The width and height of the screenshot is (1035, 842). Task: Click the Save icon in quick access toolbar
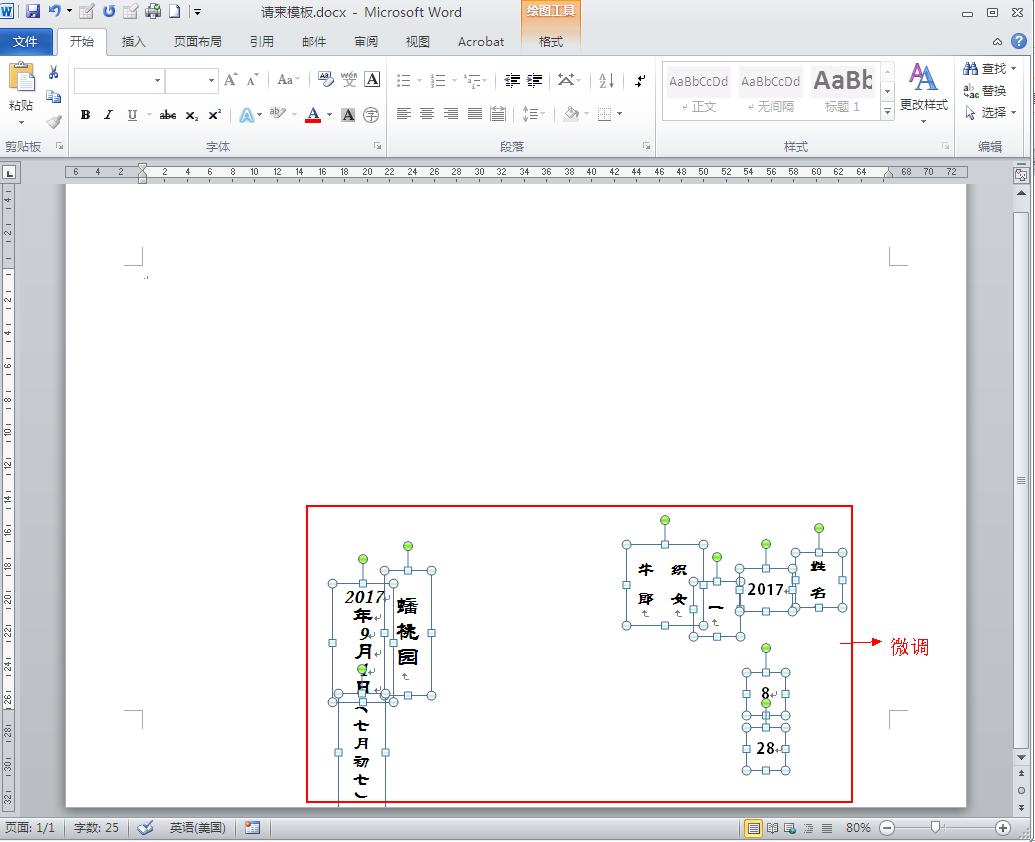tap(33, 12)
